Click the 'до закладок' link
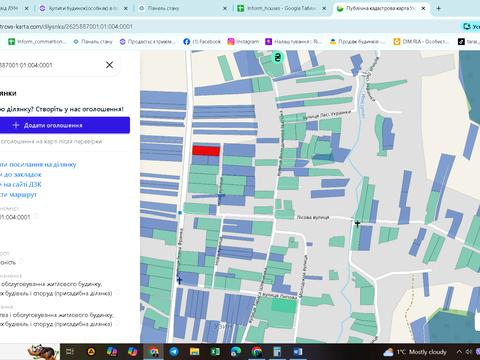This screenshot has height=360, width=480. 21,174
